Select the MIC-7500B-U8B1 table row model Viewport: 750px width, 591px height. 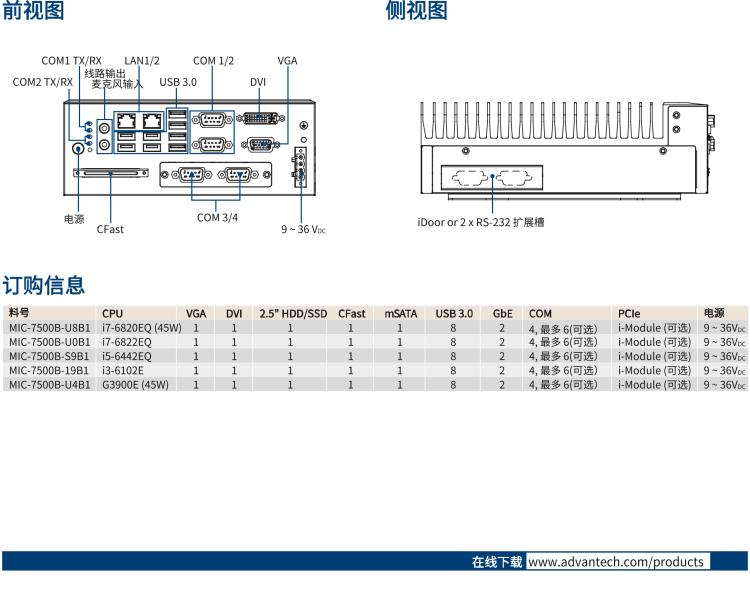[50, 327]
